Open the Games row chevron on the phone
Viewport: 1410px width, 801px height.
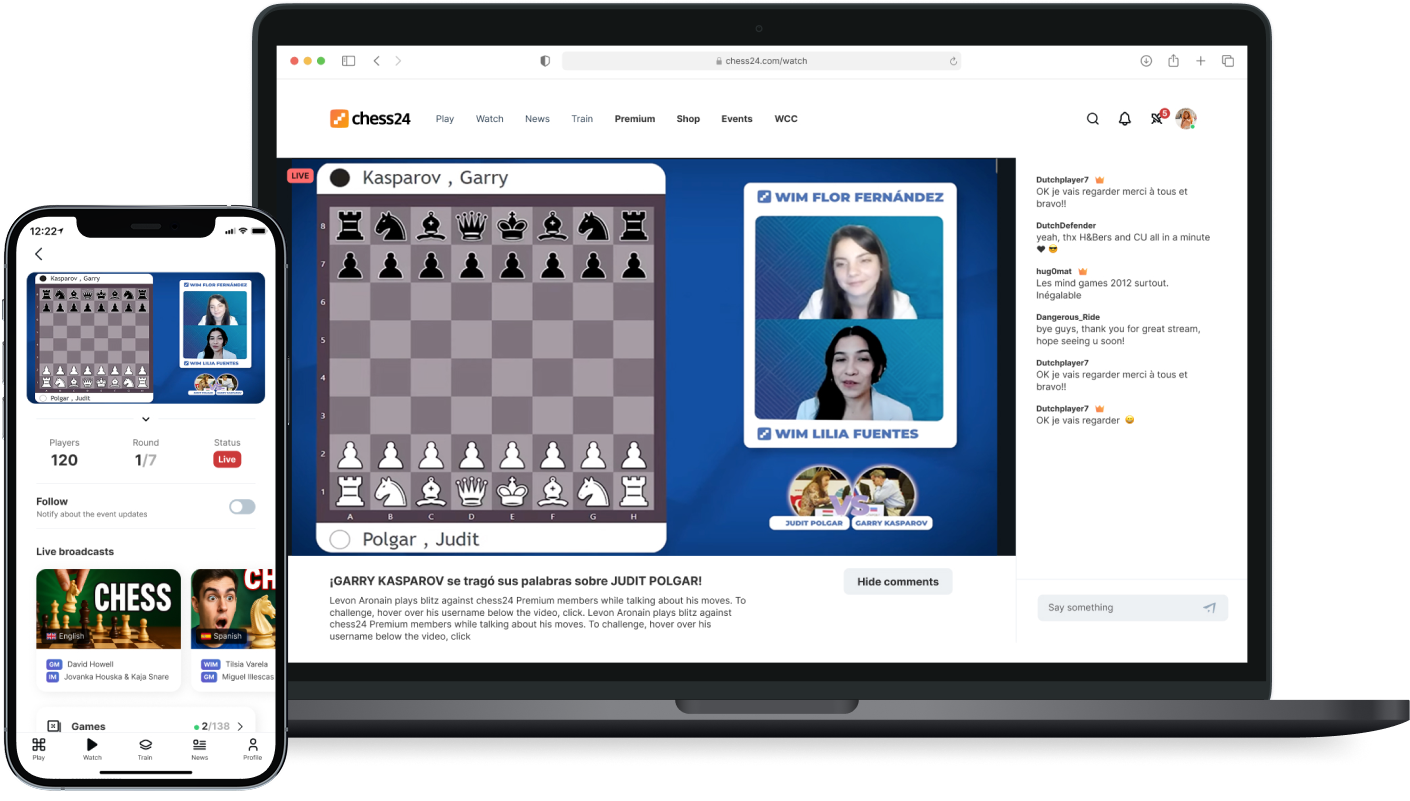[240, 726]
